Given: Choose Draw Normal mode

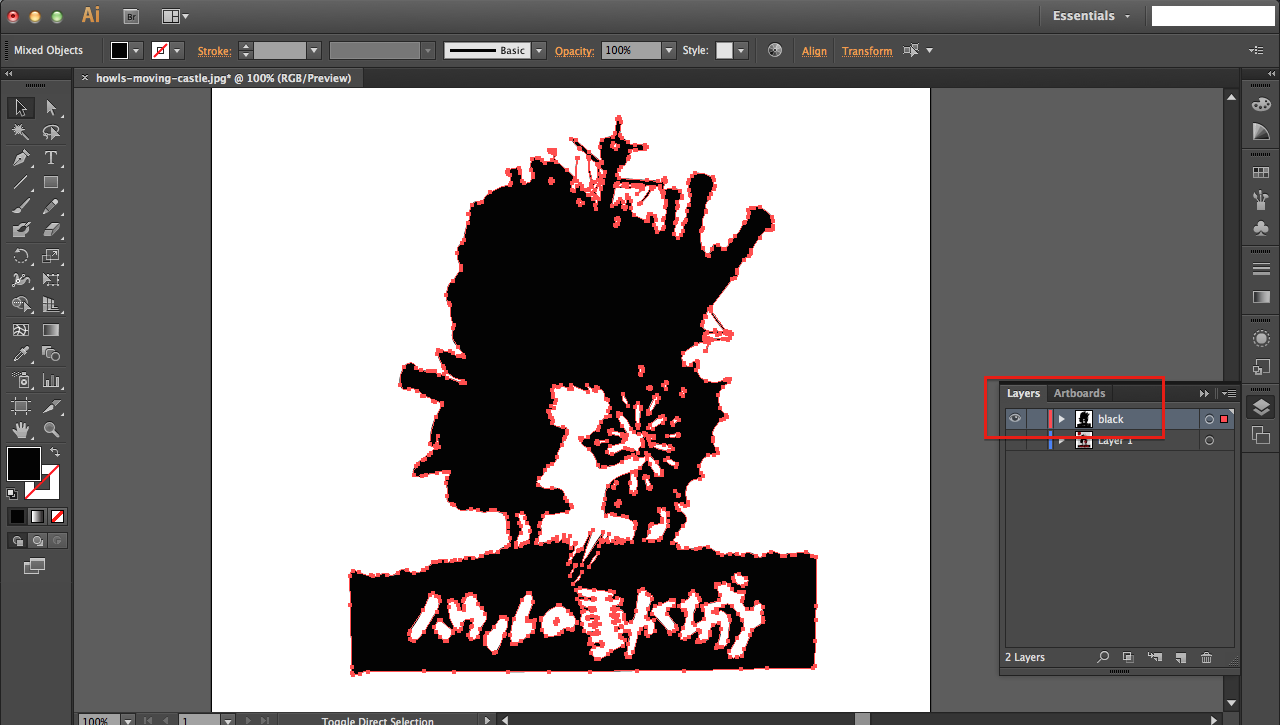Looking at the screenshot, I should tap(17, 540).
